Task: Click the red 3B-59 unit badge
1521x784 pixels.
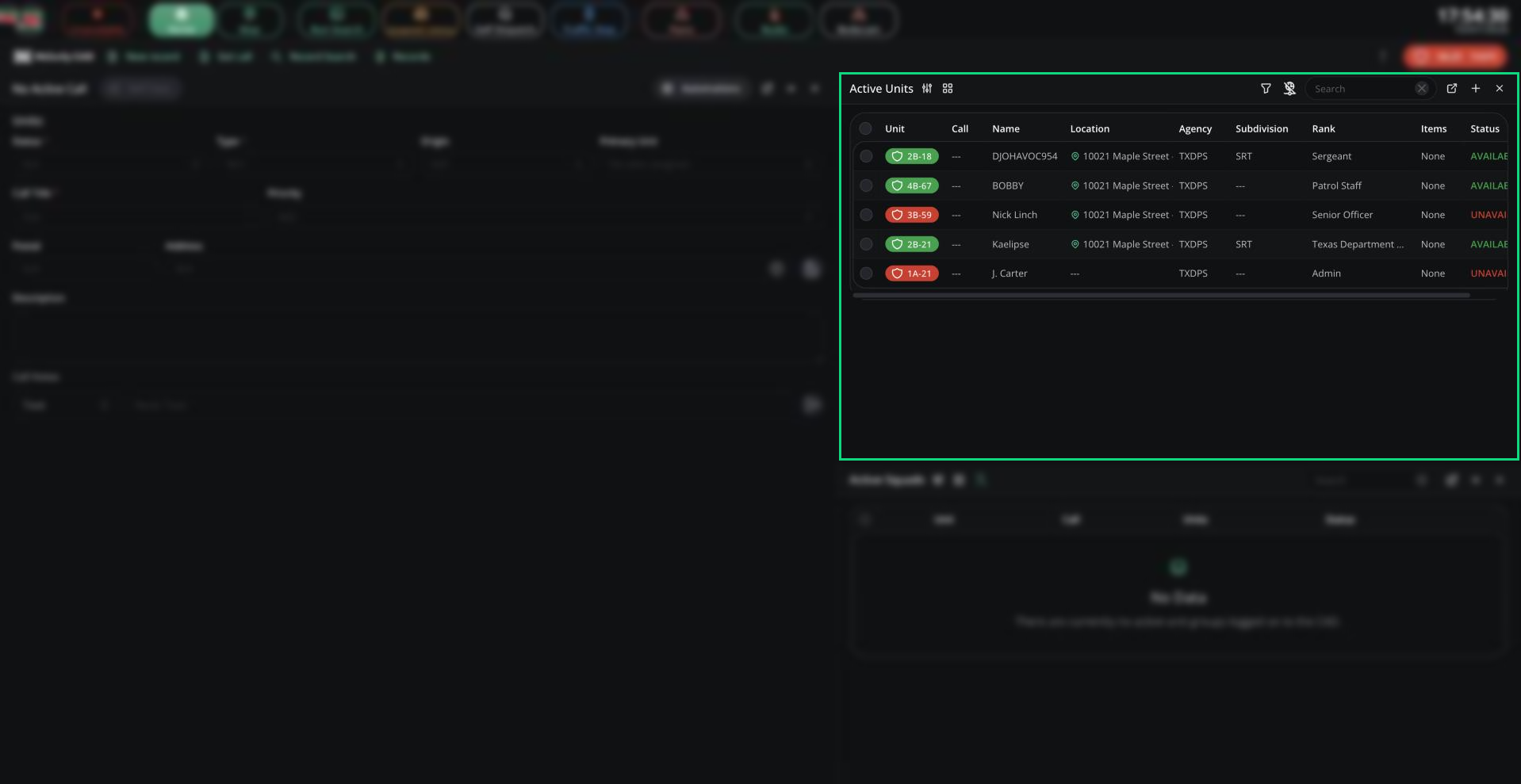Action: (x=912, y=215)
